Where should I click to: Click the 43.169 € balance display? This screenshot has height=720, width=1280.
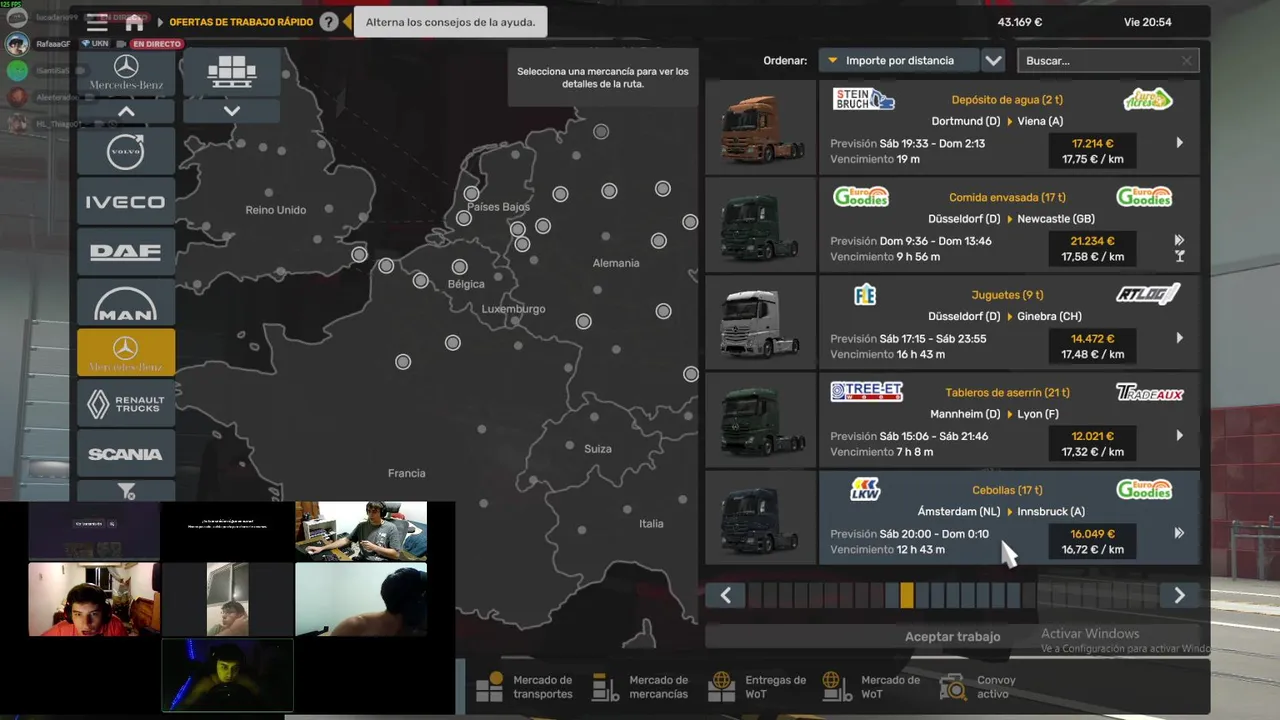click(x=1020, y=22)
